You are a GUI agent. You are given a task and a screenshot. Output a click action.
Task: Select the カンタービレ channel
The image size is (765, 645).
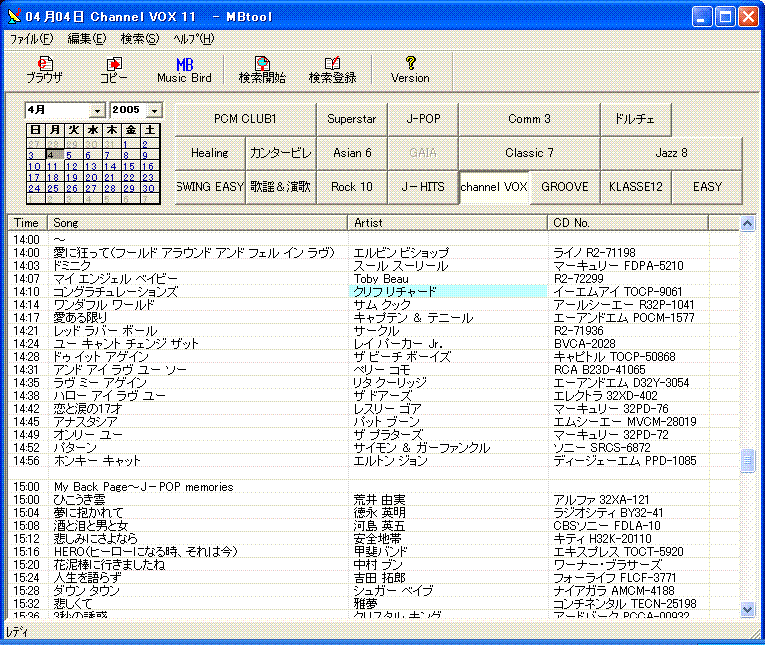pyautogui.click(x=281, y=153)
